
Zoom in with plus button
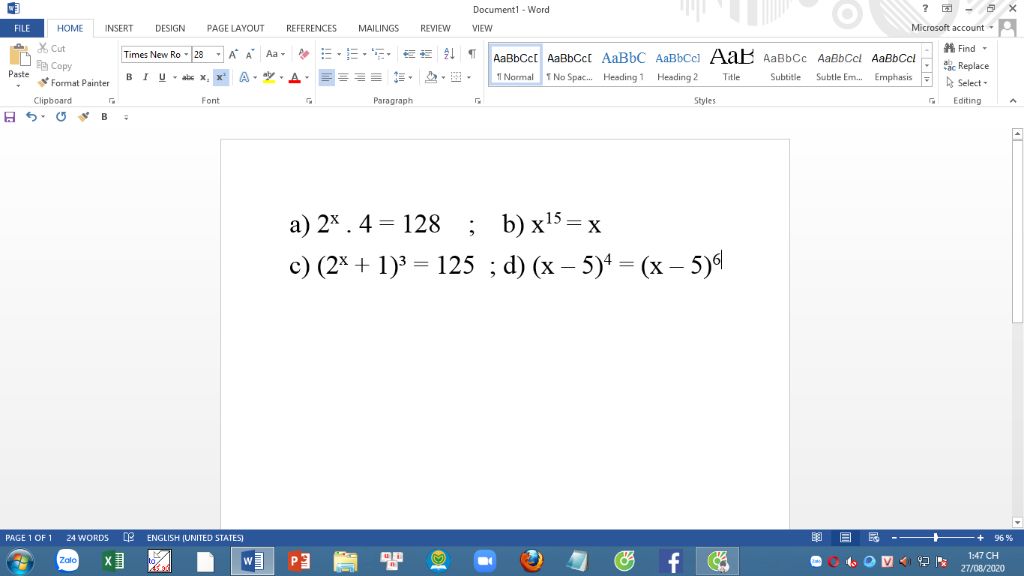pyautogui.click(x=980, y=537)
